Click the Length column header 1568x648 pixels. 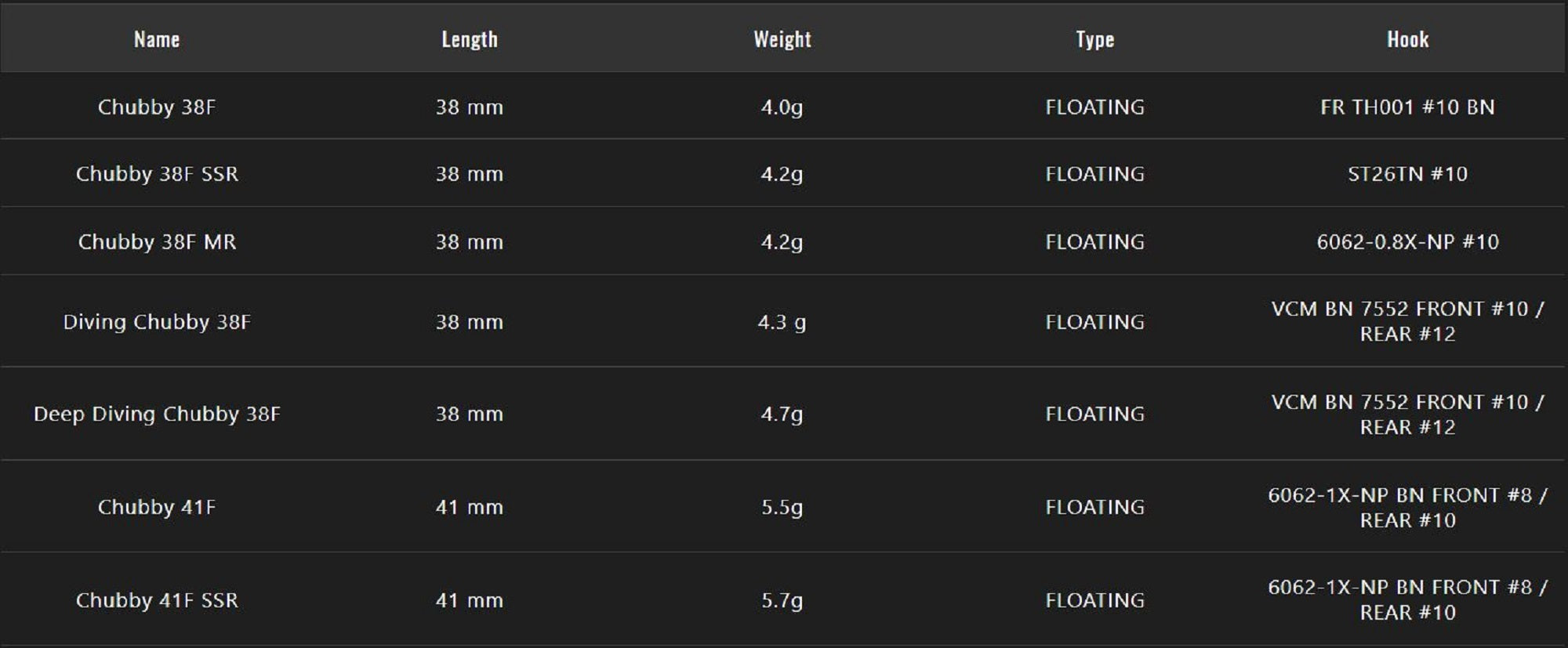(469, 39)
